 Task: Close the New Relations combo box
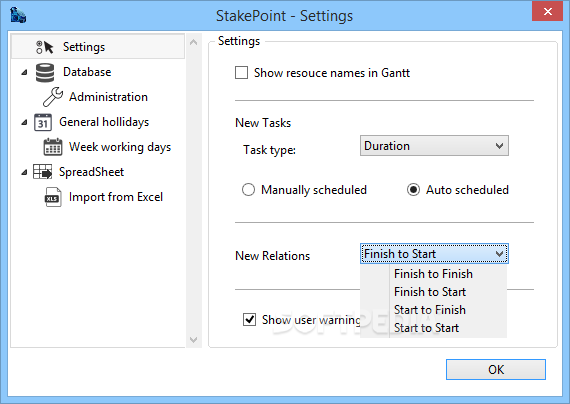point(434,254)
